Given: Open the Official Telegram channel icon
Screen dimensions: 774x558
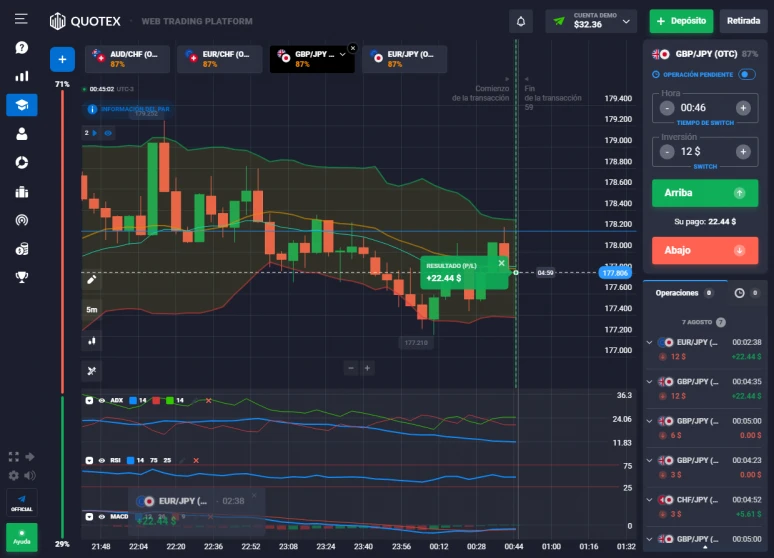Looking at the screenshot, I should pos(21,502).
